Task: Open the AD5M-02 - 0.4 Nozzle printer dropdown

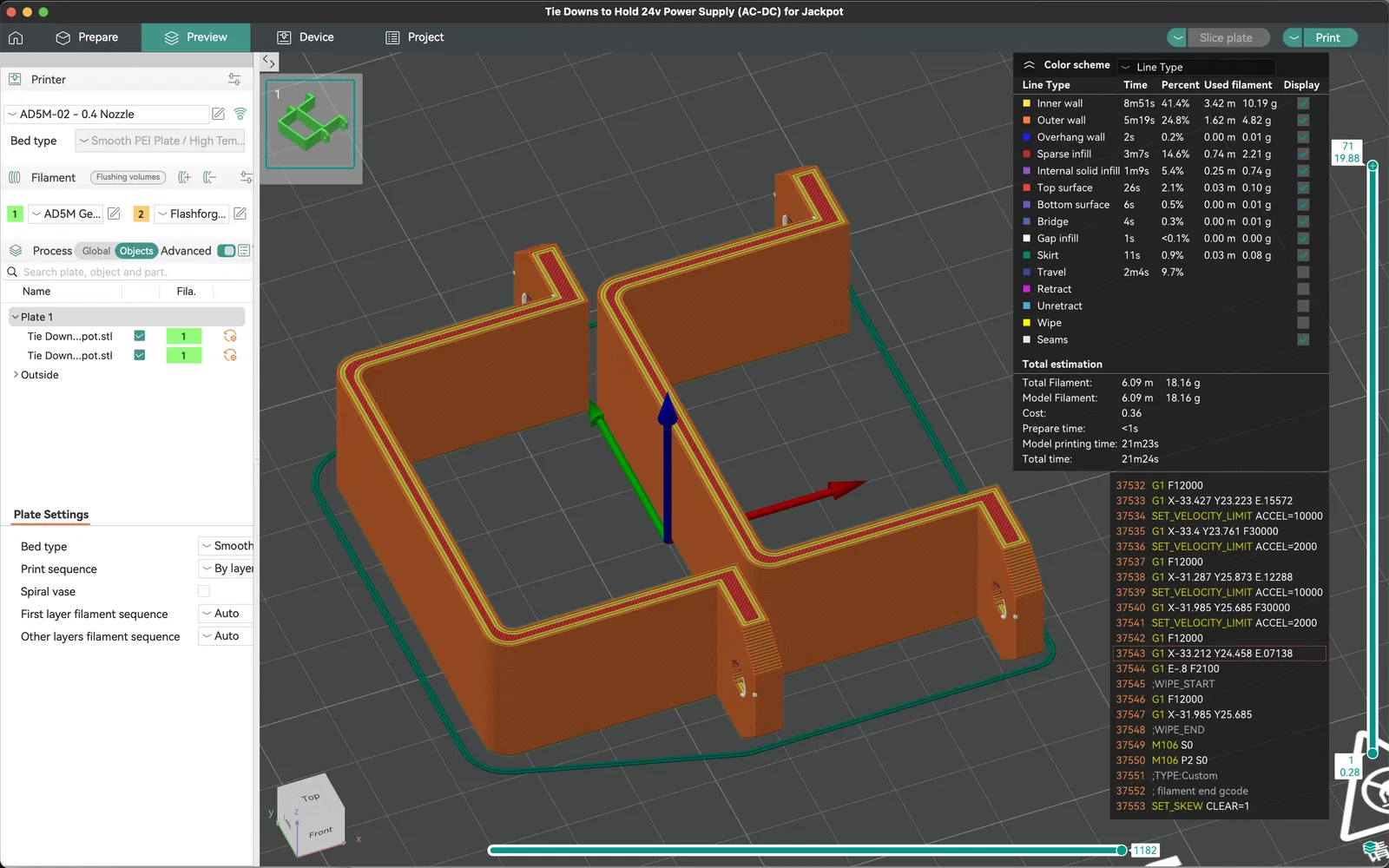Action: pyautogui.click(x=107, y=114)
